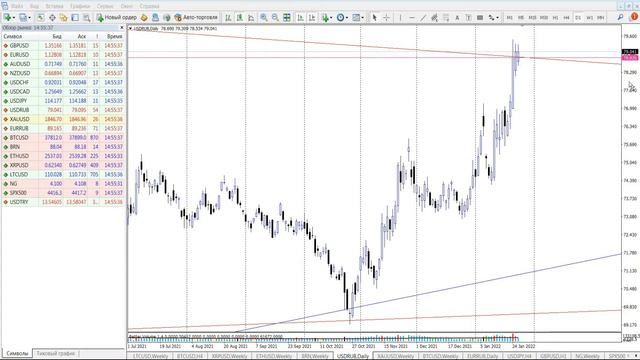Toggle chart shift icon
This screenshot has width=640, height=360.
pos(312,18)
